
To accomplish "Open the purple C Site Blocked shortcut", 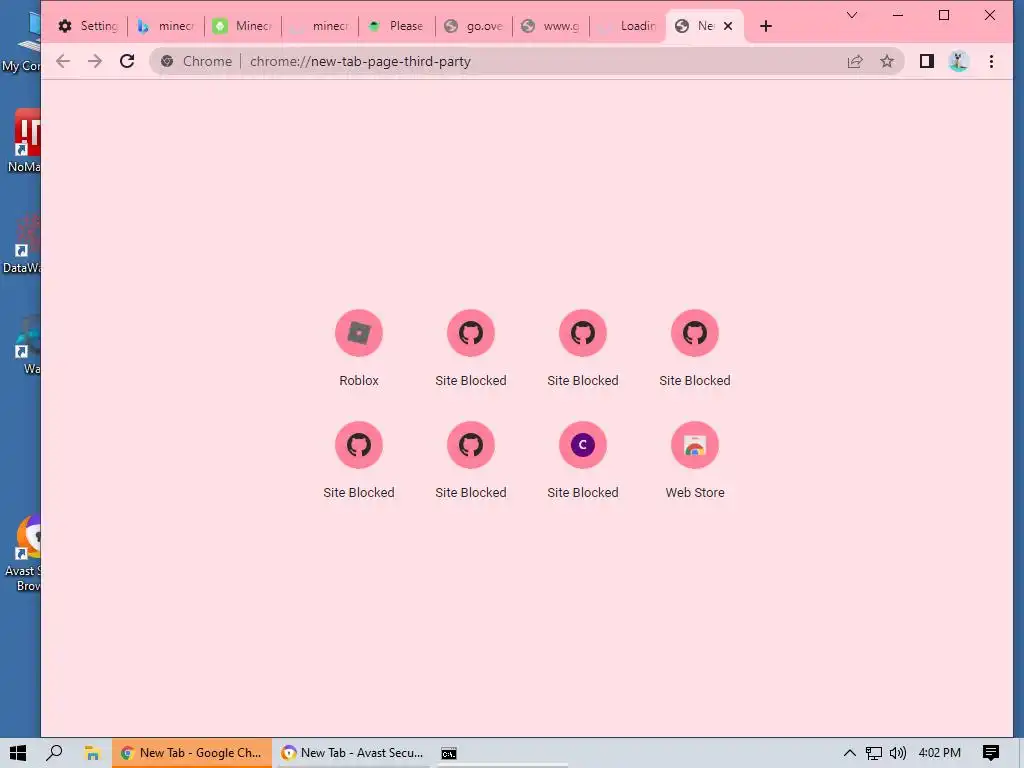I will [x=583, y=460].
